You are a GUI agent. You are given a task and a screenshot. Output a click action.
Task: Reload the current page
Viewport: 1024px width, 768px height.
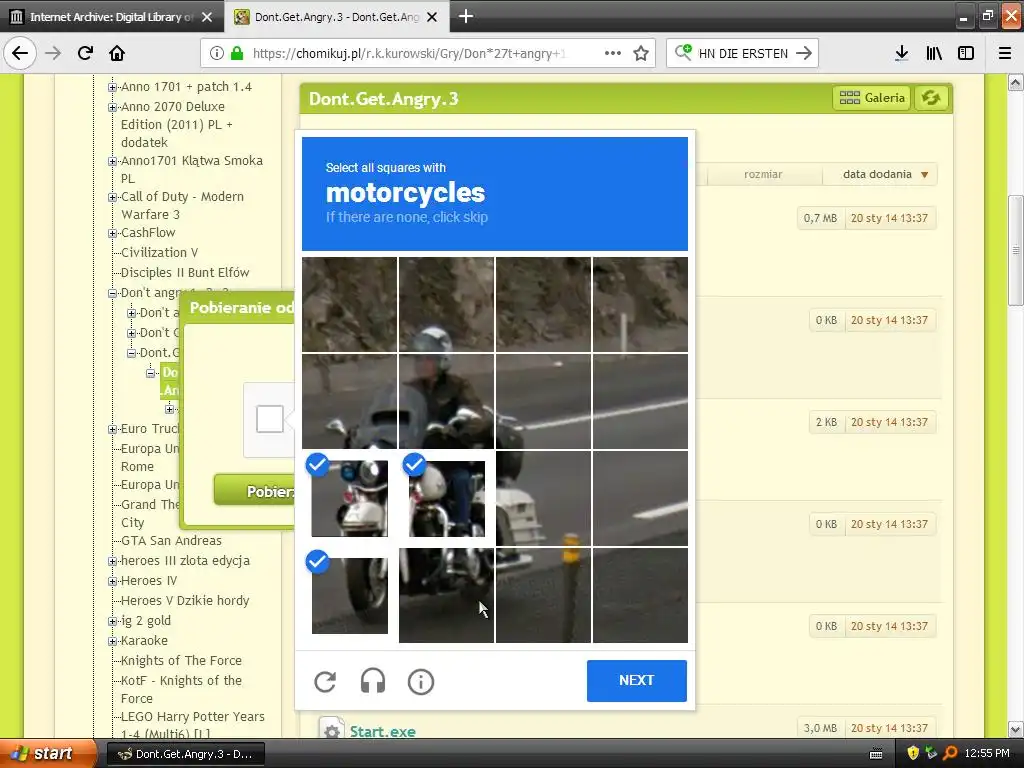tap(85, 53)
